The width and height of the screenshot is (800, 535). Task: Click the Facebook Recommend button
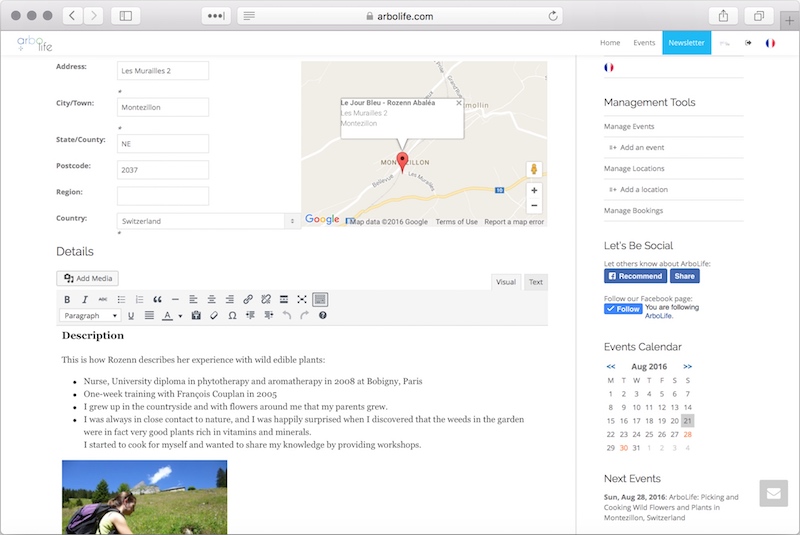point(635,276)
